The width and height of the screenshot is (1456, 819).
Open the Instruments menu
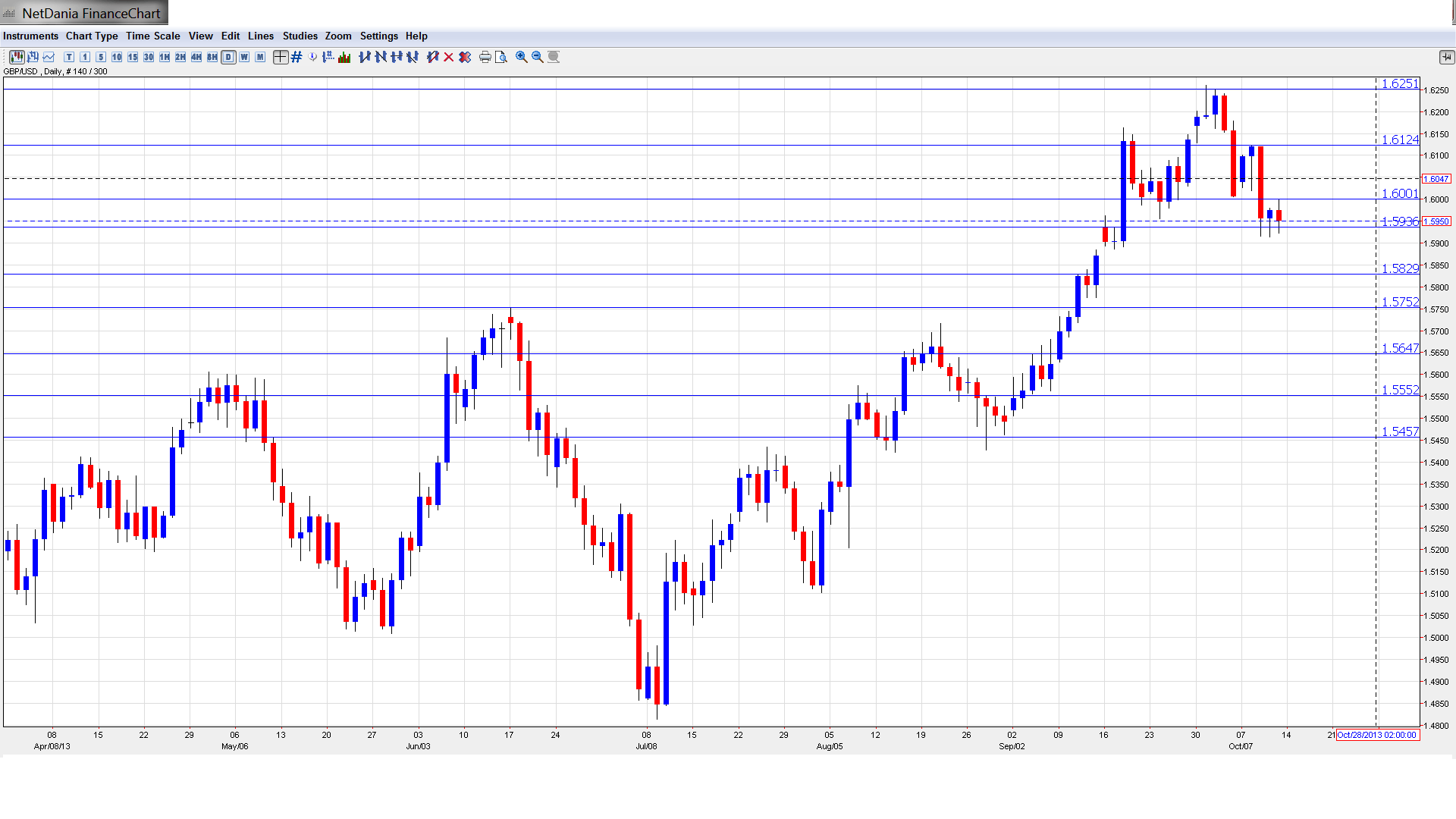[30, 36]
